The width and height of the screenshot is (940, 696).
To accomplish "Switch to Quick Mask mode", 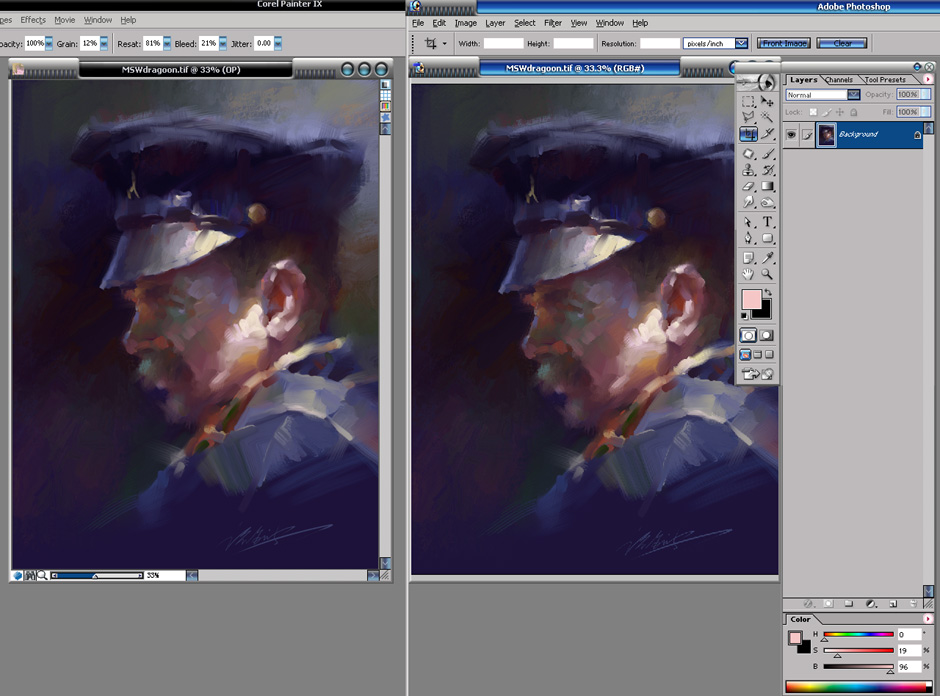I will pos(767,336).
